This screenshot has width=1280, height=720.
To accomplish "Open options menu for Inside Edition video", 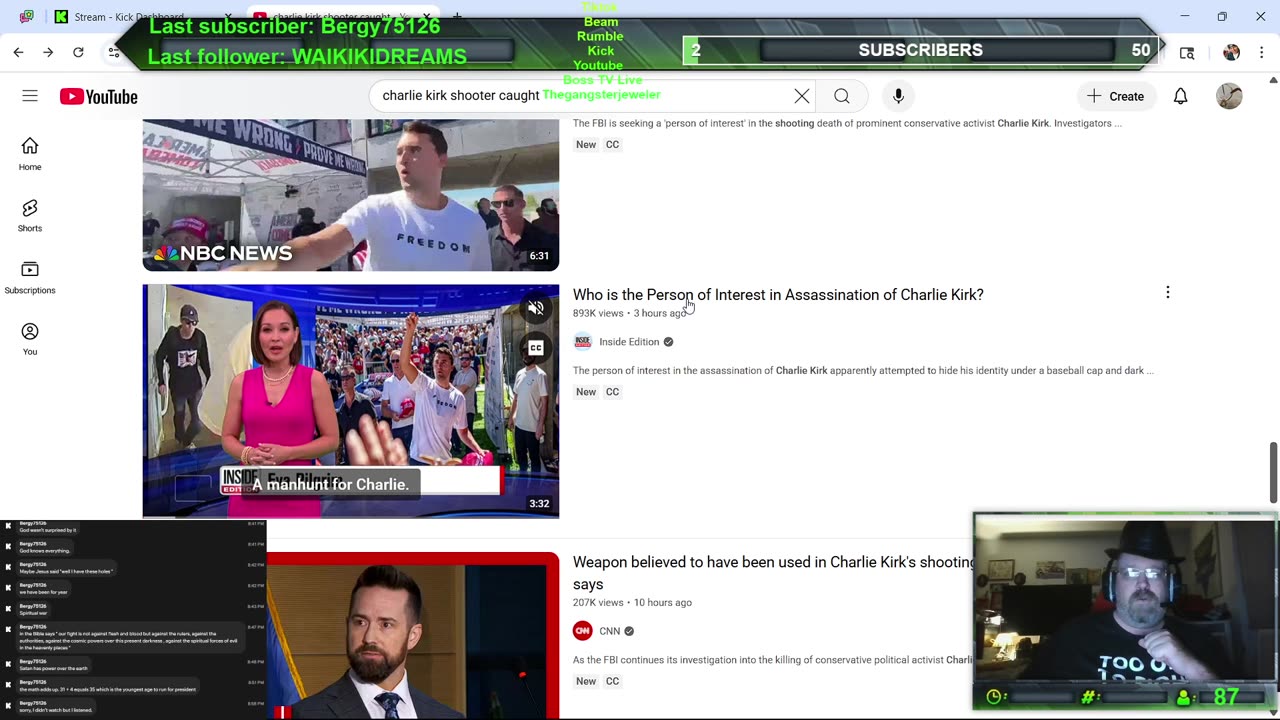I will (x=1167, y=293).
